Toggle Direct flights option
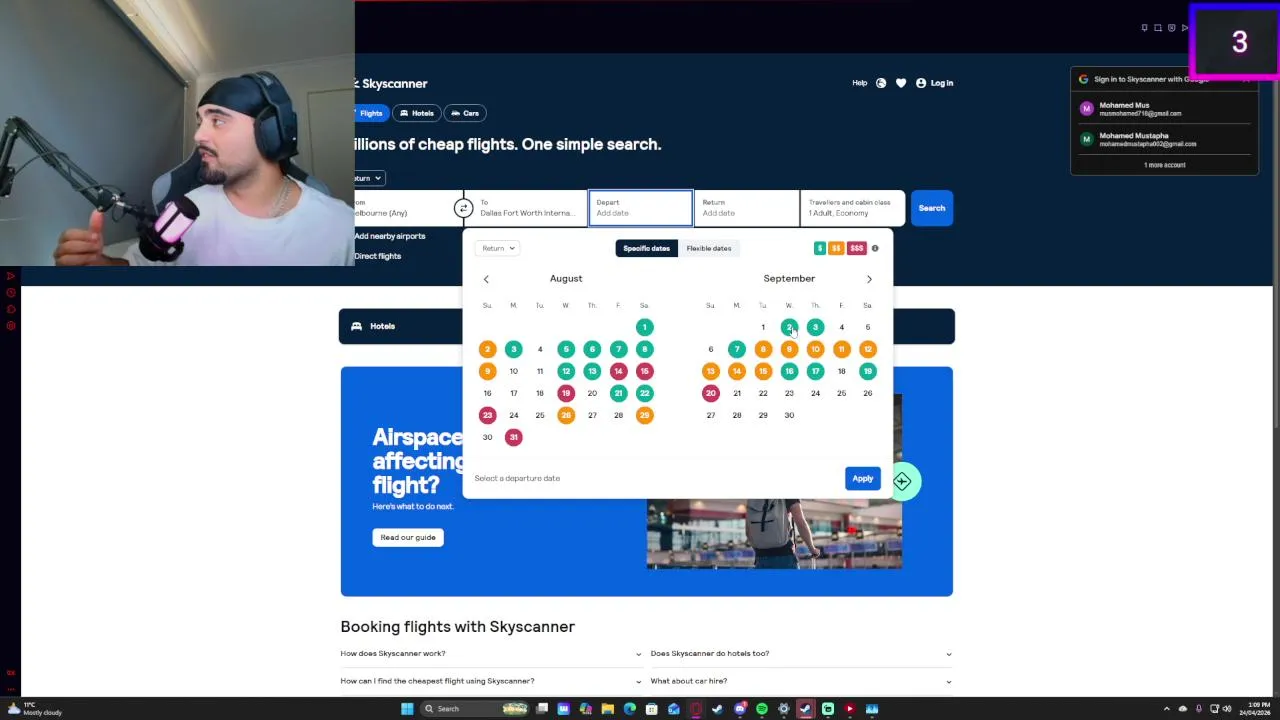The width and height of the screenshot is (1280, 720). (377, 256)
